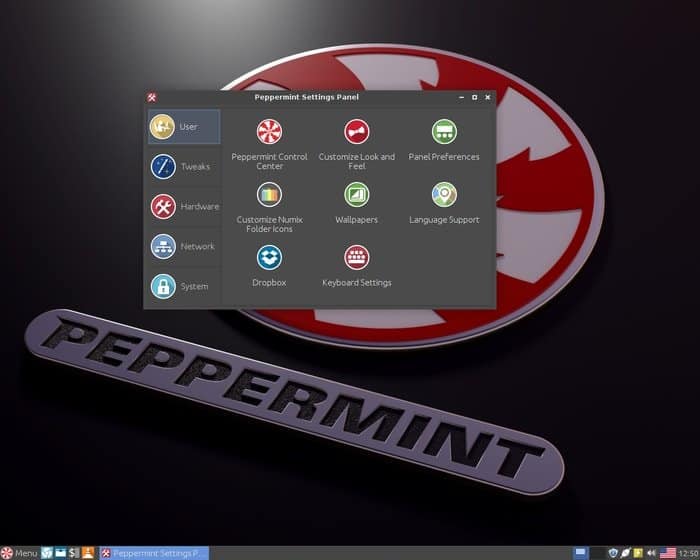The width and height of the screenshot is (700, 560).
Task: Open Keyboard Settings
Action: (x=357, y=266)
